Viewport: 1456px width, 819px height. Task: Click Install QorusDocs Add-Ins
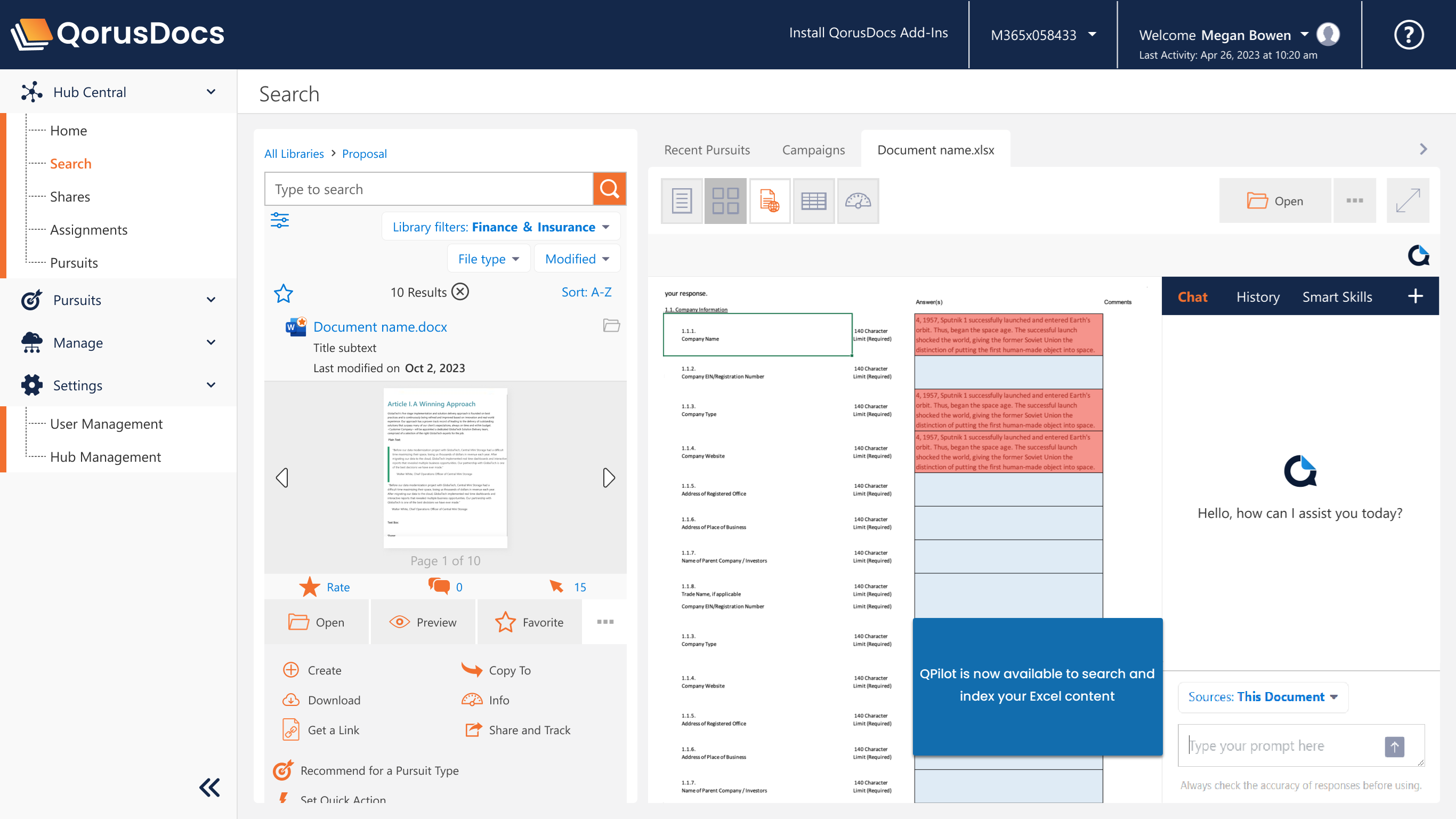(868, 33)
